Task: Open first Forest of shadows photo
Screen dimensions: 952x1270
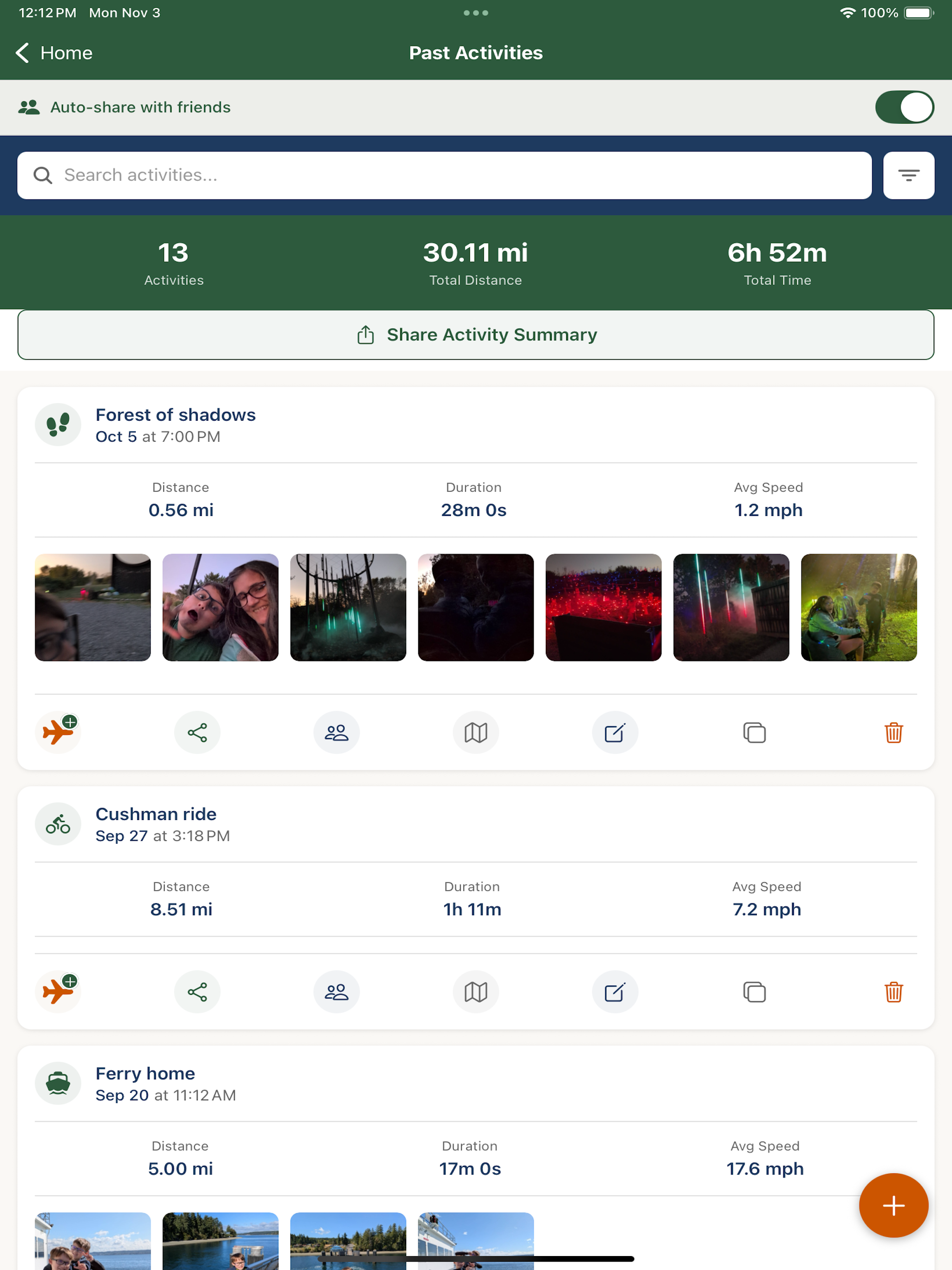Action: click(x=93, y=608)
